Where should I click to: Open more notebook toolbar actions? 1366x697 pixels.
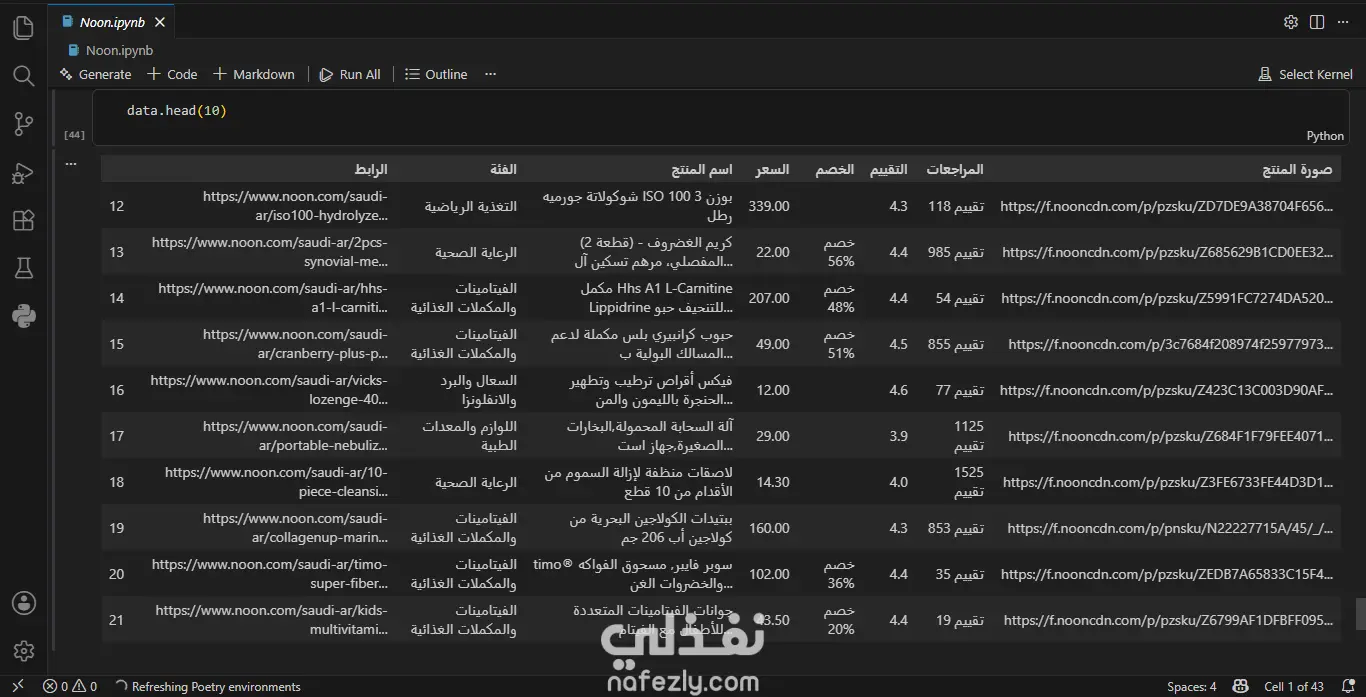coord(490,74)
